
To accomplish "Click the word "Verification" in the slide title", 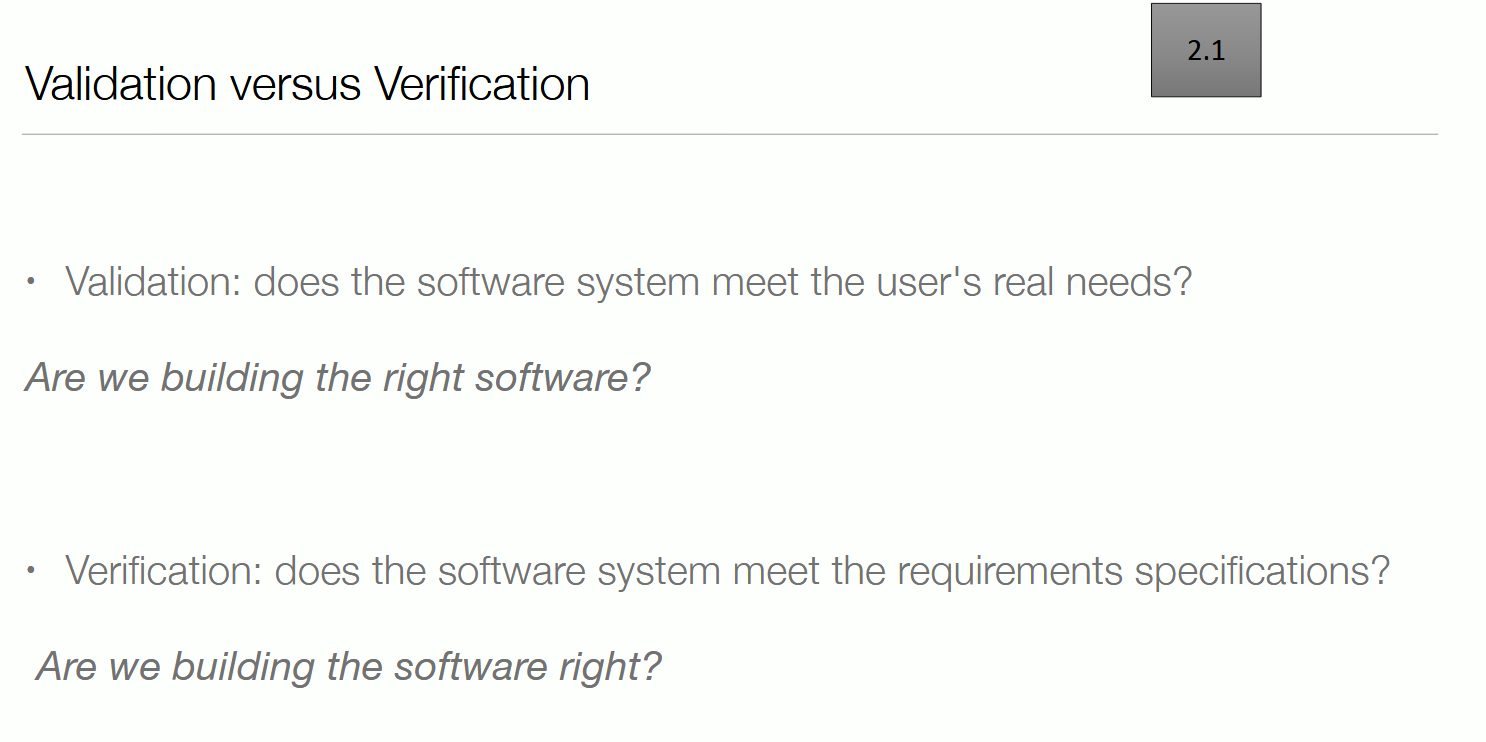I will click(x=482, y=84).
